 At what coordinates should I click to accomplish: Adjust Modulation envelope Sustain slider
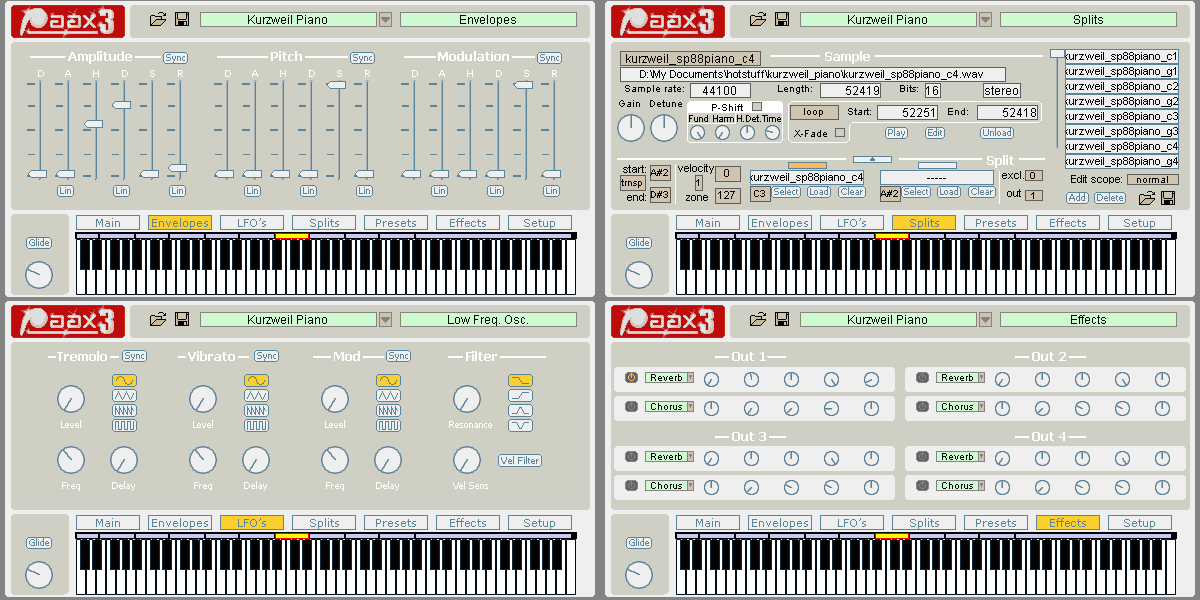(x=523, y=86)
